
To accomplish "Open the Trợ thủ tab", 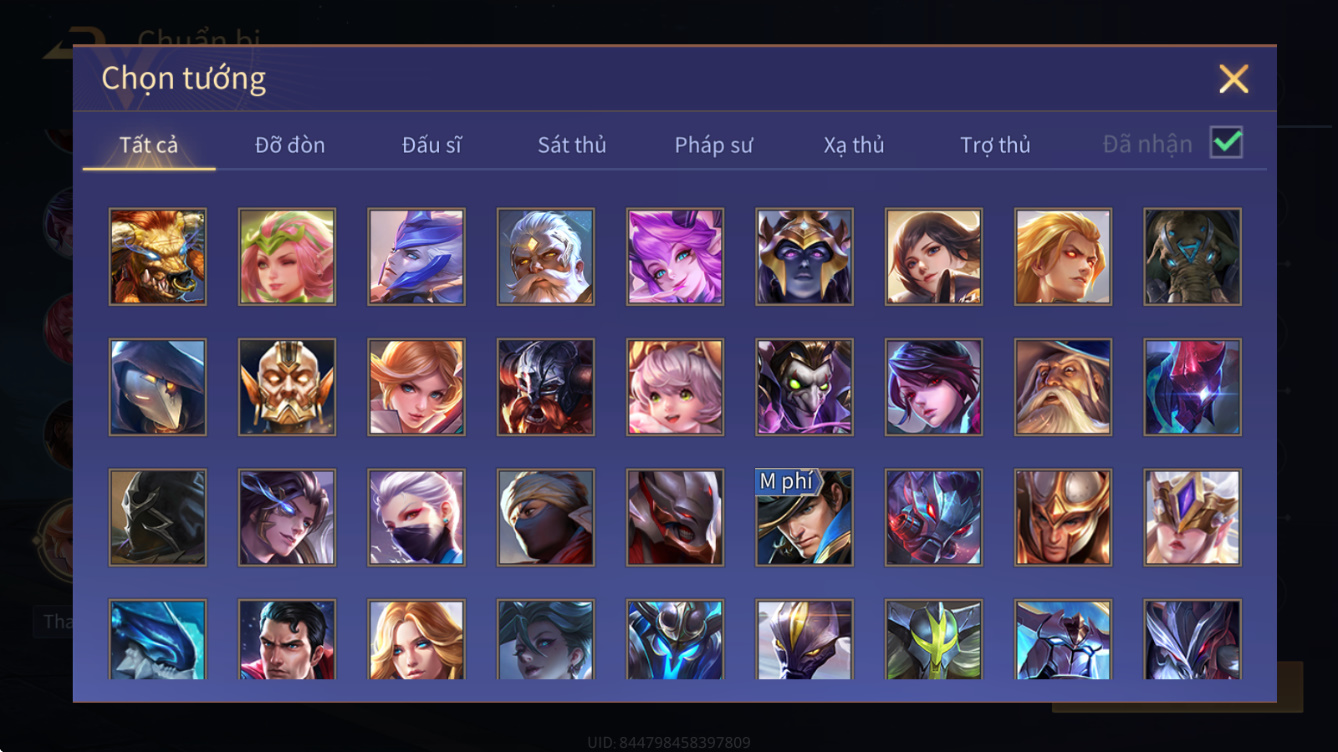I will 995,145.
